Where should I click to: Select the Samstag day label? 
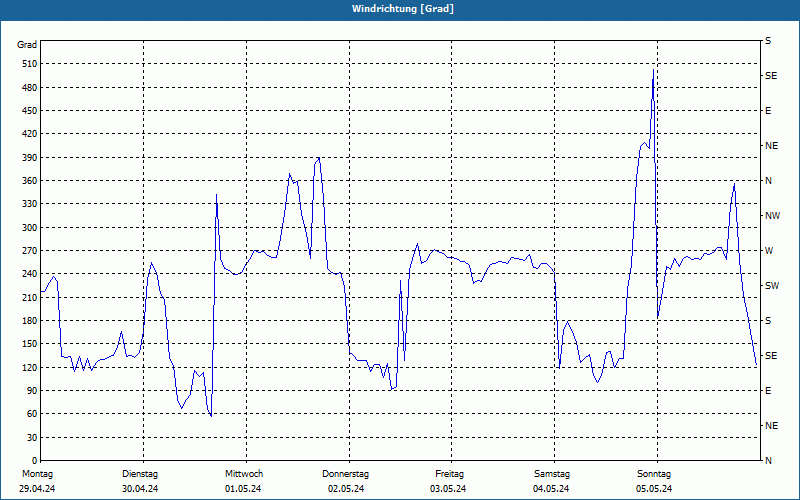pyautogui.click(x=552, y=474)
